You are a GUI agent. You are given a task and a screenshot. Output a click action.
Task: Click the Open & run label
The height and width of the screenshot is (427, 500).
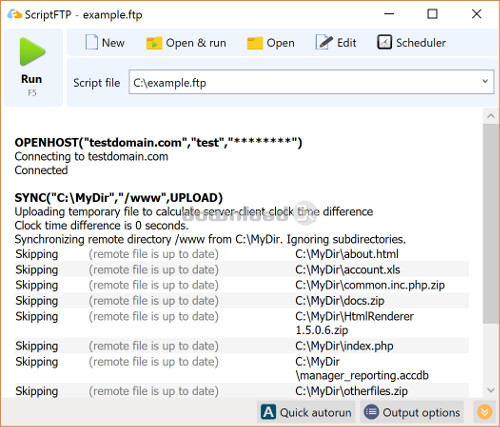point(196,43)
